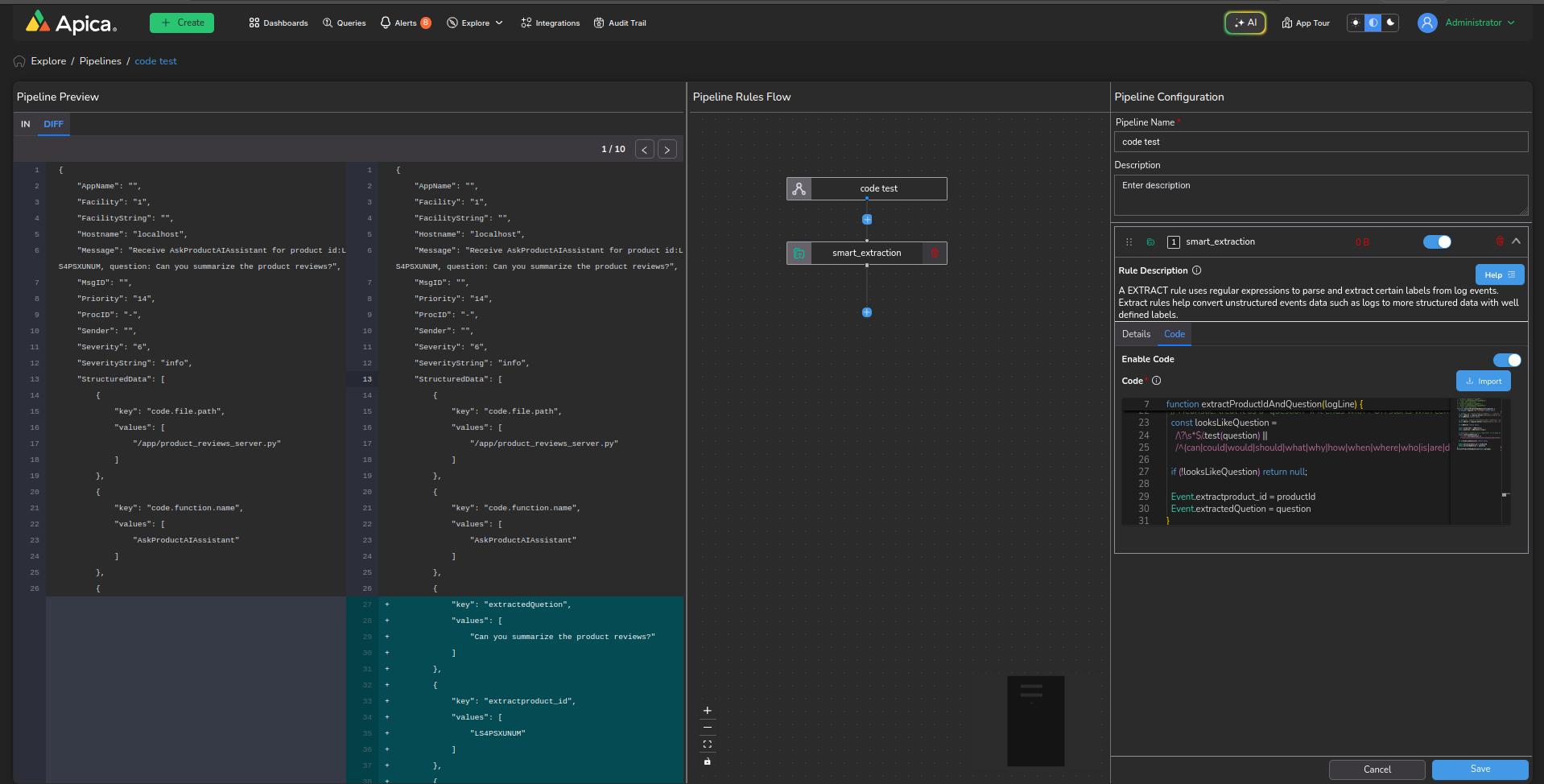Go to next preview event arrow
The width and height of the screenshot is (1544, 784).
click(667, 150)
